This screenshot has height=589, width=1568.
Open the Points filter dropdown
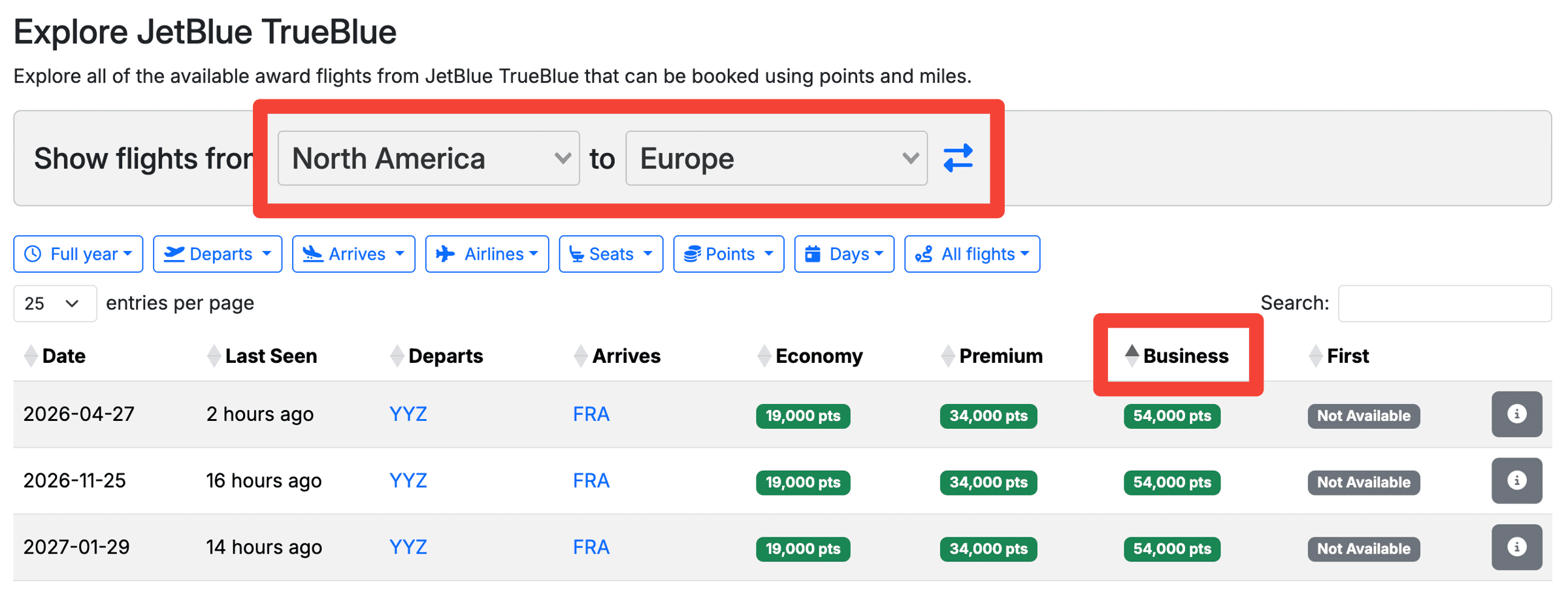[x=728, y=254]
